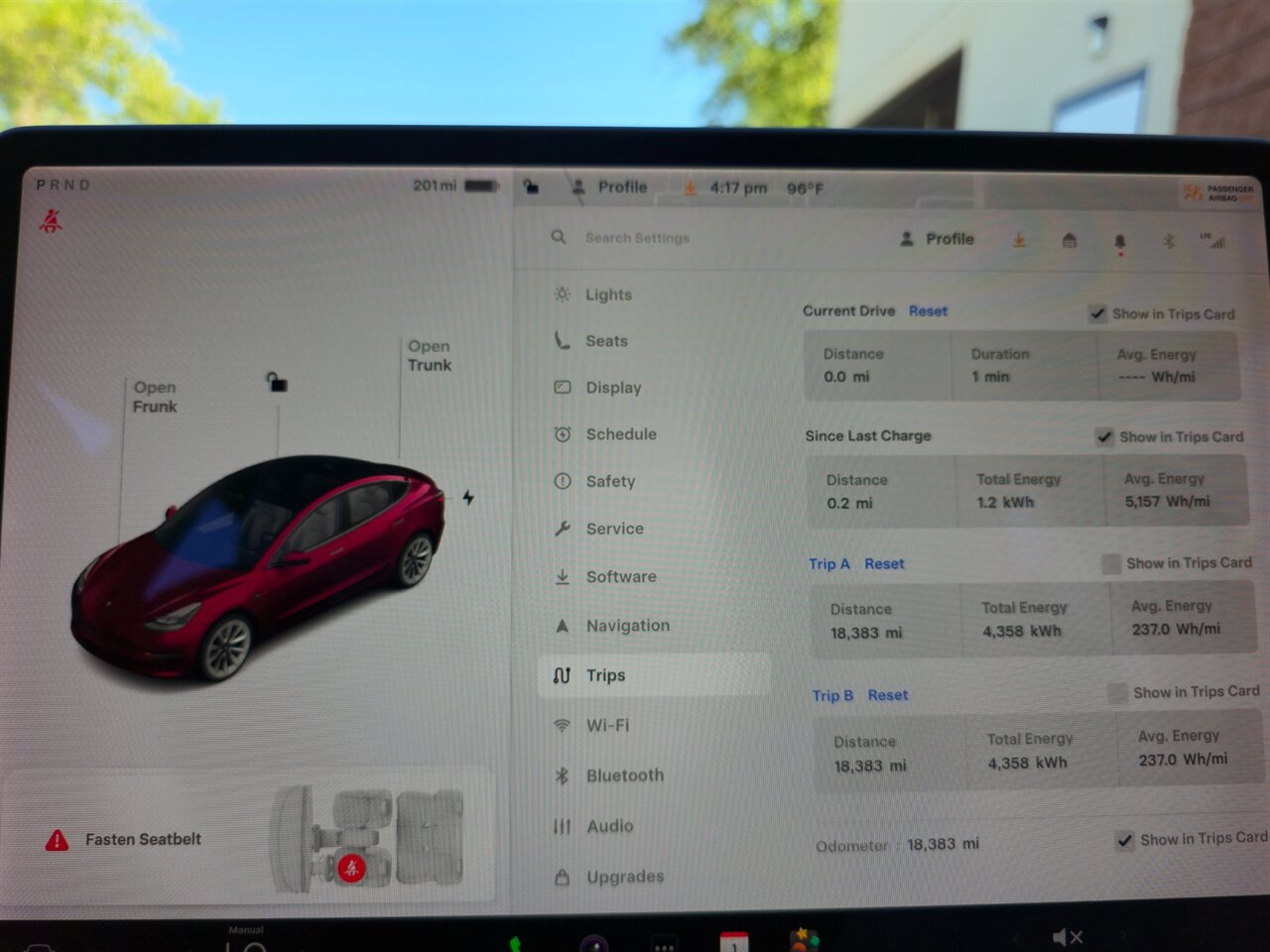This screenshot has width=1270, height=952.
Task: Tap Trip A Distance 18,383 mi cell
Action: pos(886,621)
